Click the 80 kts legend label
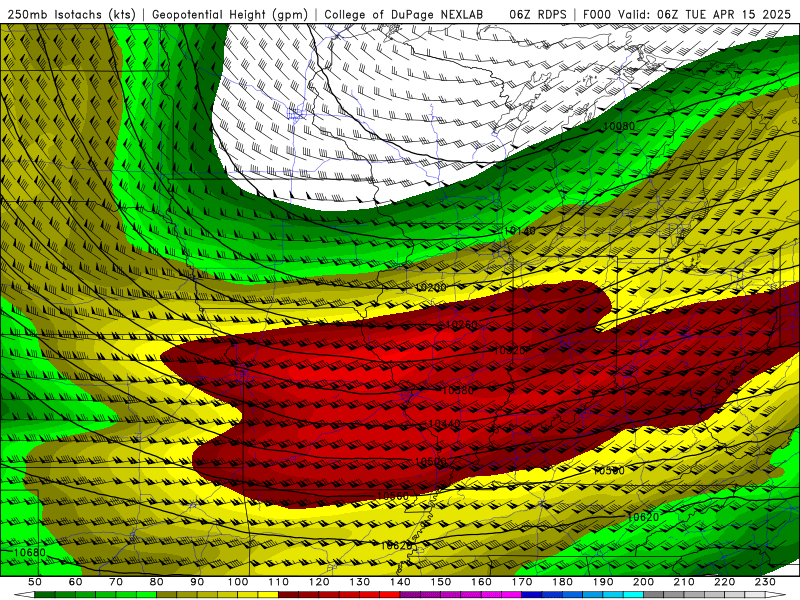 click(x=157, y=582)
